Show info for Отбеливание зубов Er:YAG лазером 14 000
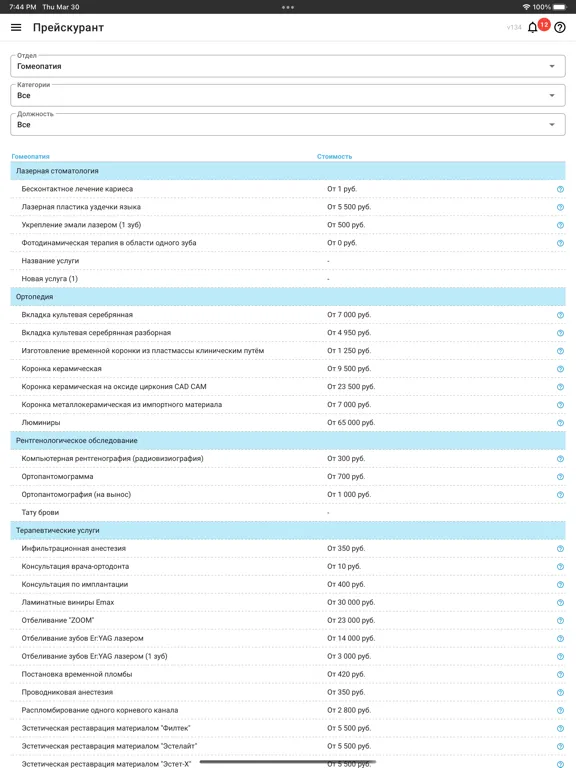 click(x=560, y=639)
